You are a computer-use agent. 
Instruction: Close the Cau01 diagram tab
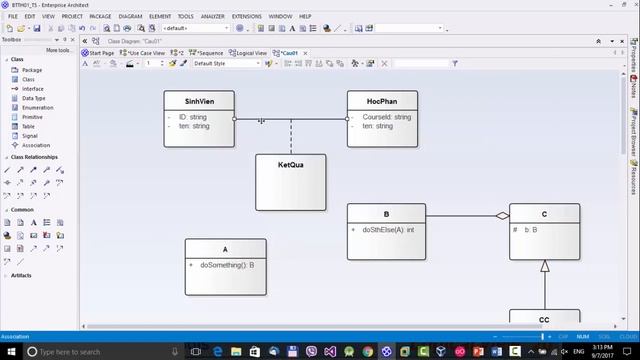pos(305,53)
